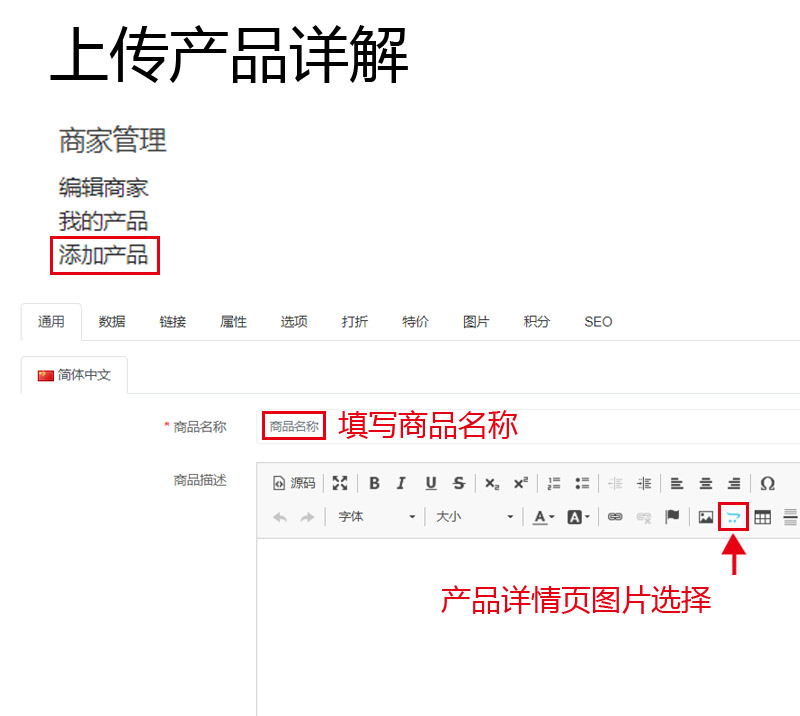The width and height of the screenshot is (800, 716).
Task: Switch to the SEO tab
Action: click(x=597, y=321)
